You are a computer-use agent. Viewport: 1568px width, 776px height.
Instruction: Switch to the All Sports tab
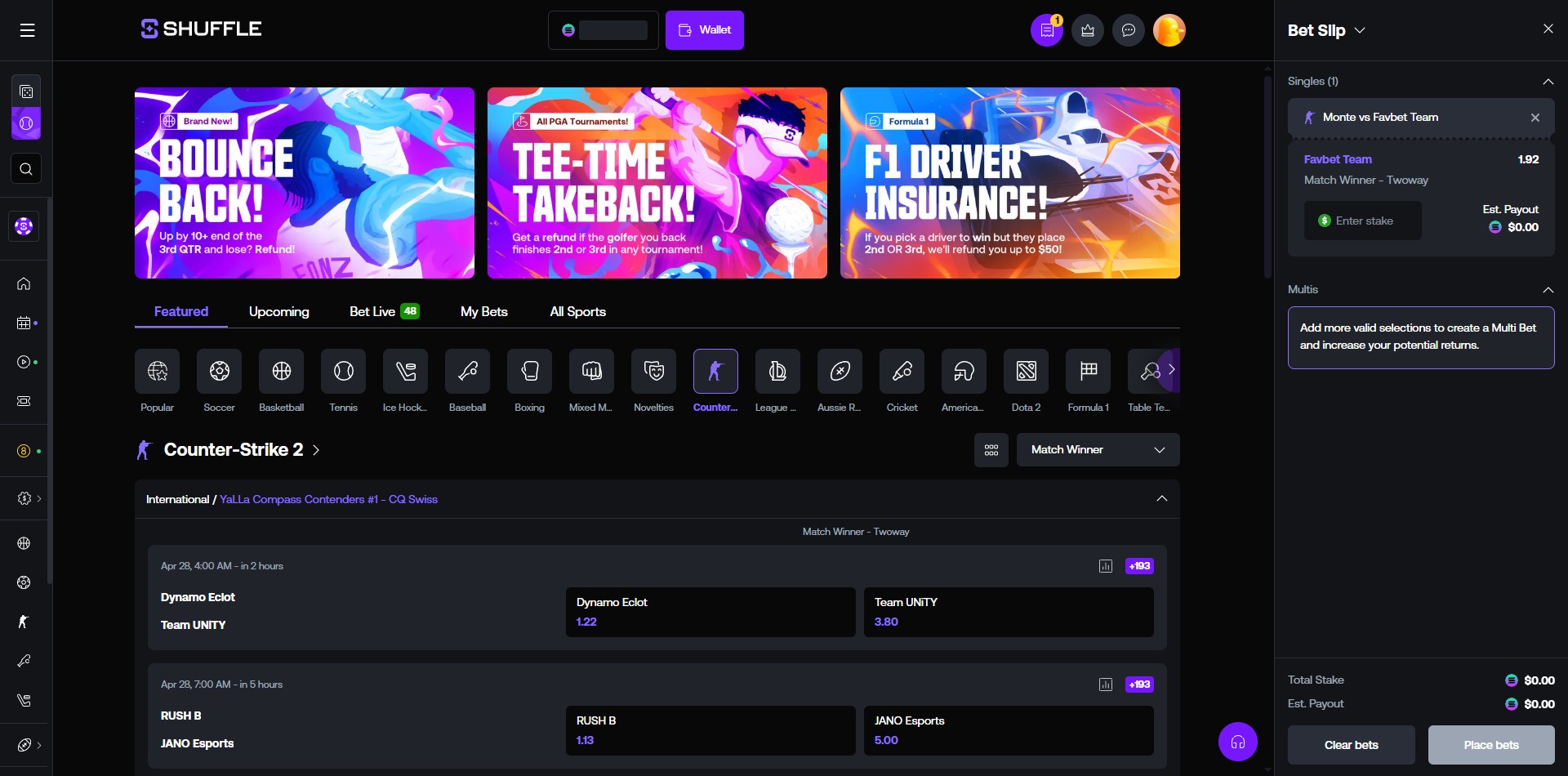coord(578,312)
